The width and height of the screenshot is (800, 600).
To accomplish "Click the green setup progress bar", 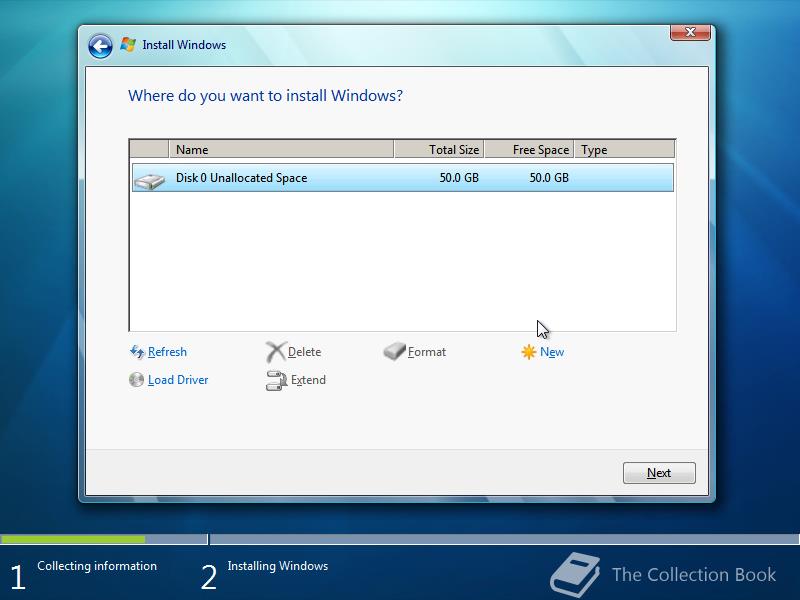I will click(x=72, y=539).
